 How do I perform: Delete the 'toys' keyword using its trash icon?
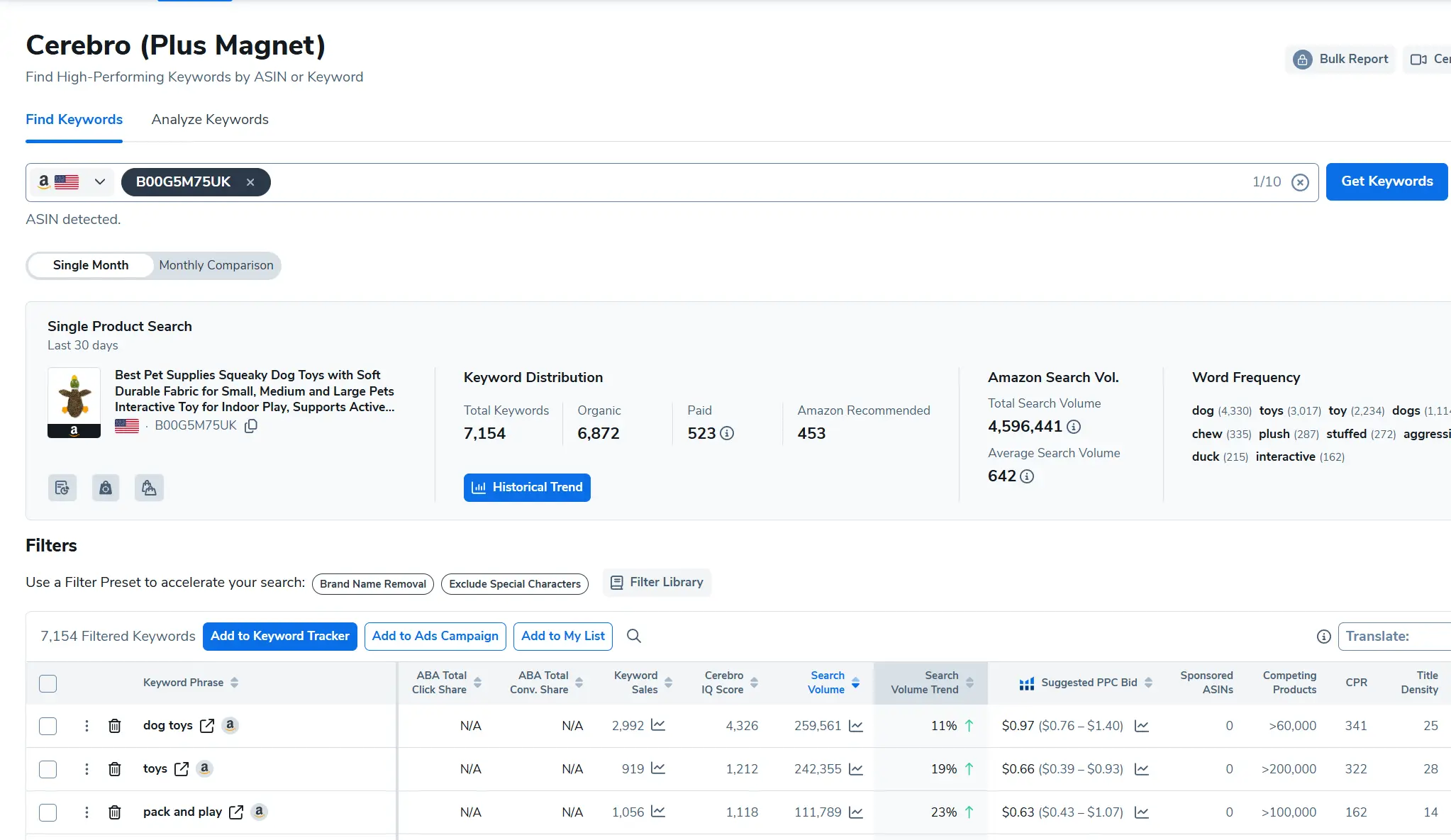coord(115,768)
